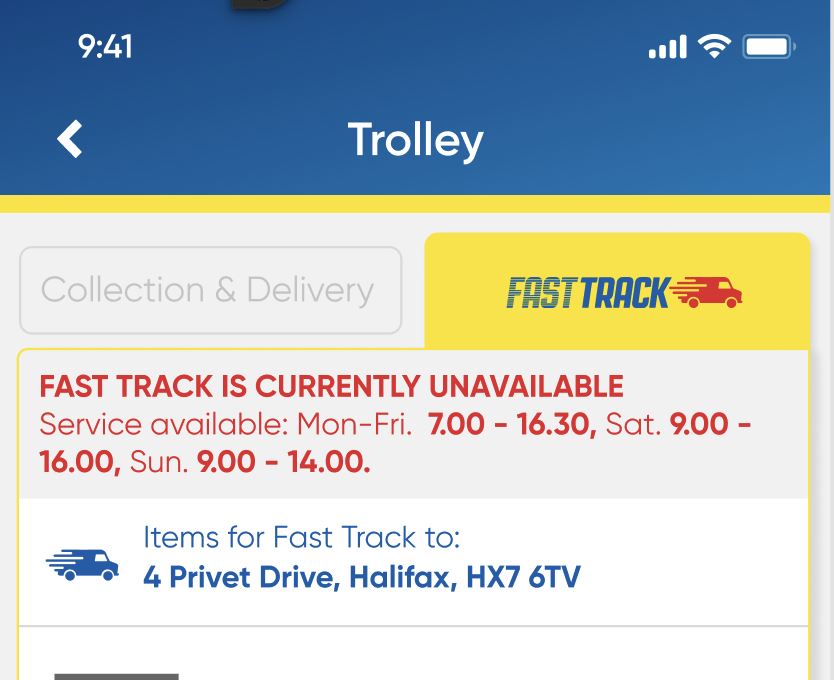Screen dimensions: 834x680
Task: Click the Mon-Fri hours 7.00 - 16.30
Action: point(512,424)
